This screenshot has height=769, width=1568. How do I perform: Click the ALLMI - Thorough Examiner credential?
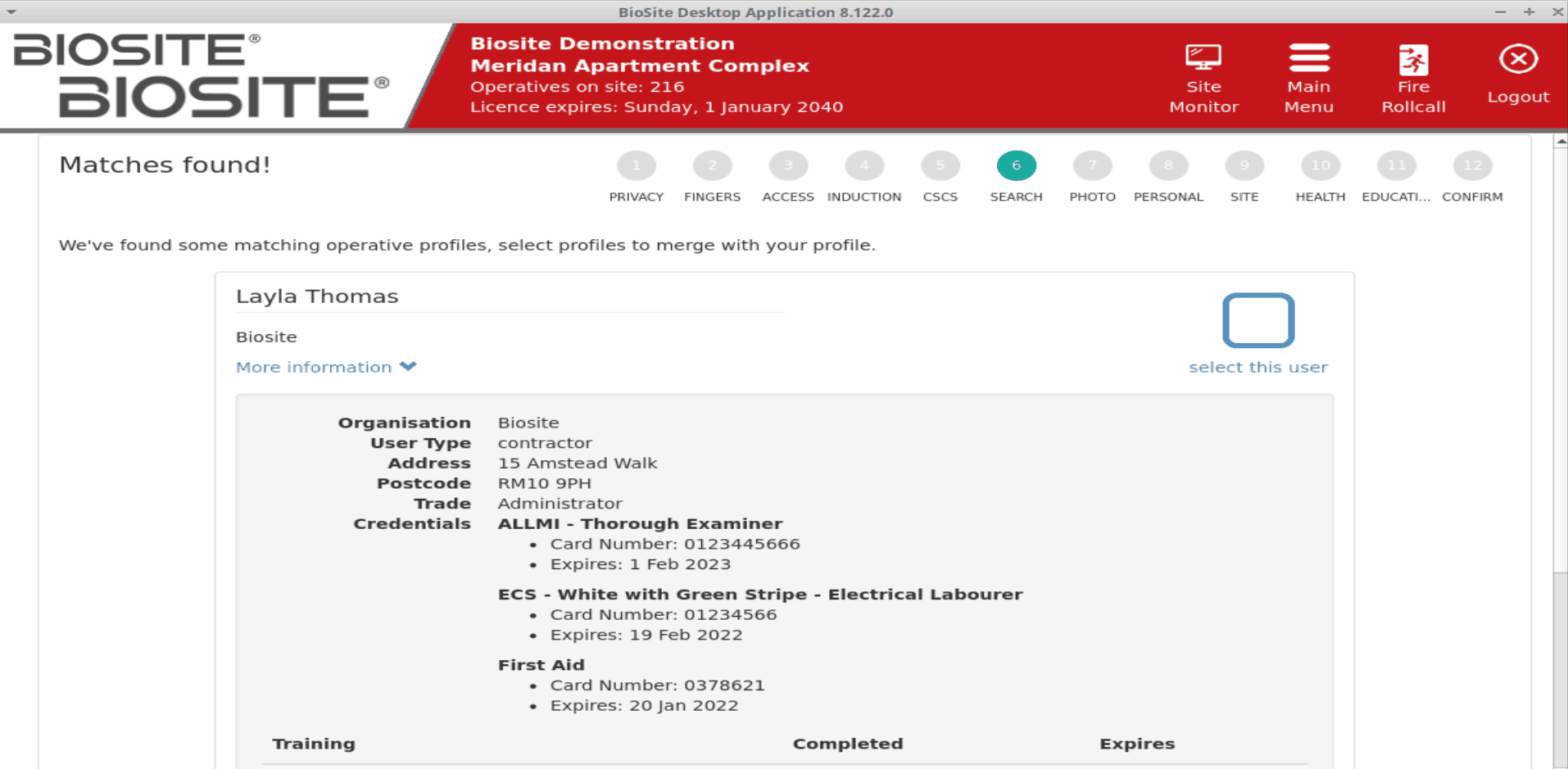point(640,523)
